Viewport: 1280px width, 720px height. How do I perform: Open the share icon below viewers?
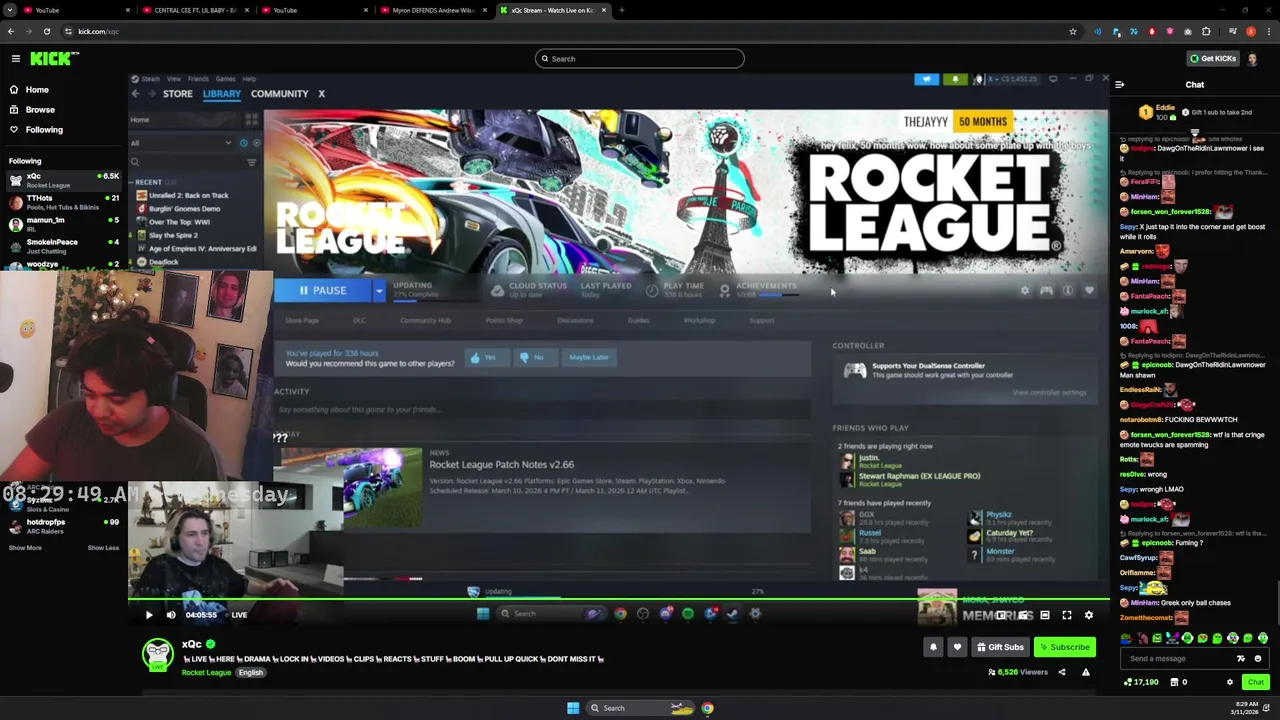coord(1062,672)
